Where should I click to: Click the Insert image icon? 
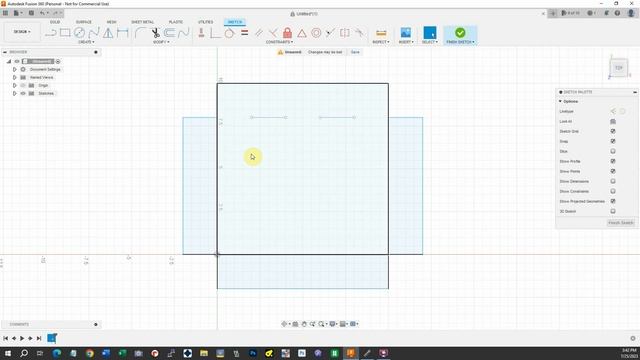pyautogui.click(x=406, y=33)
